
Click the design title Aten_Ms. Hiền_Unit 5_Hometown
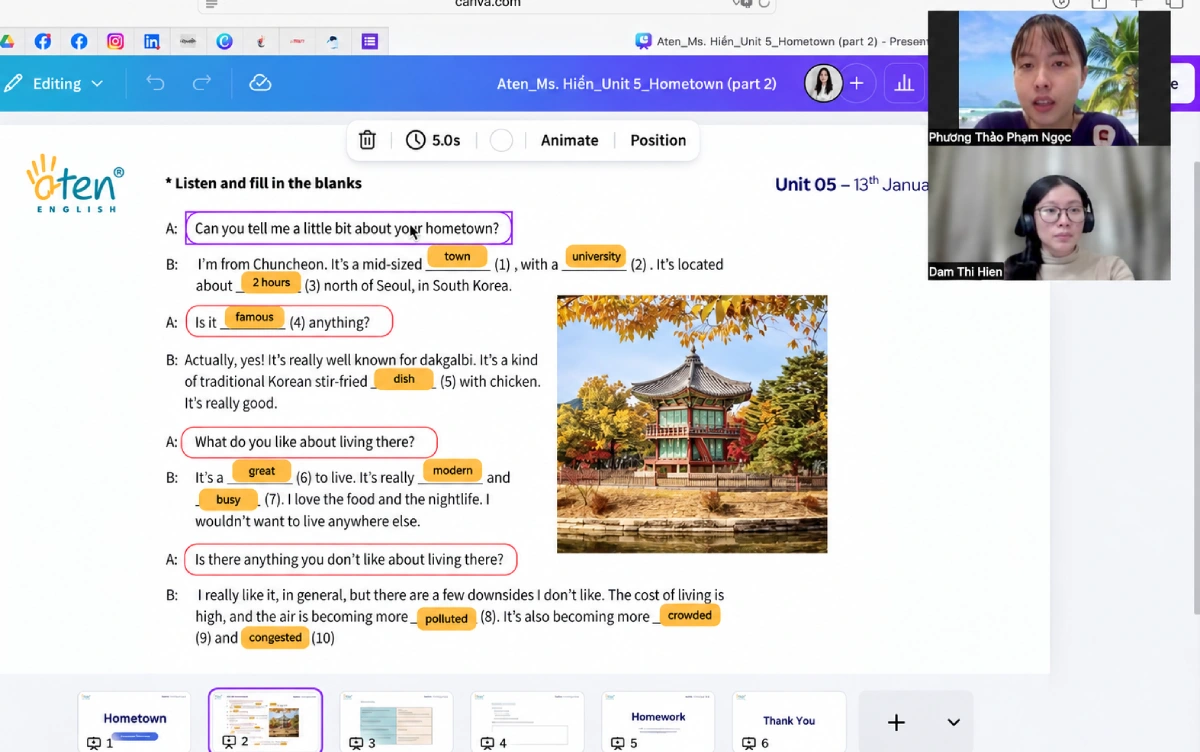636,83
